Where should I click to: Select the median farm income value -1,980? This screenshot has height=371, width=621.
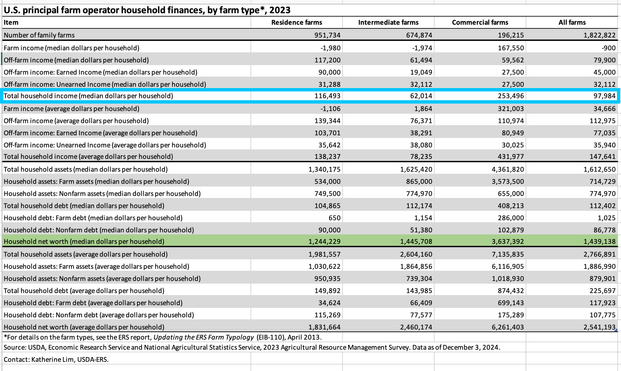coord(330,48)
